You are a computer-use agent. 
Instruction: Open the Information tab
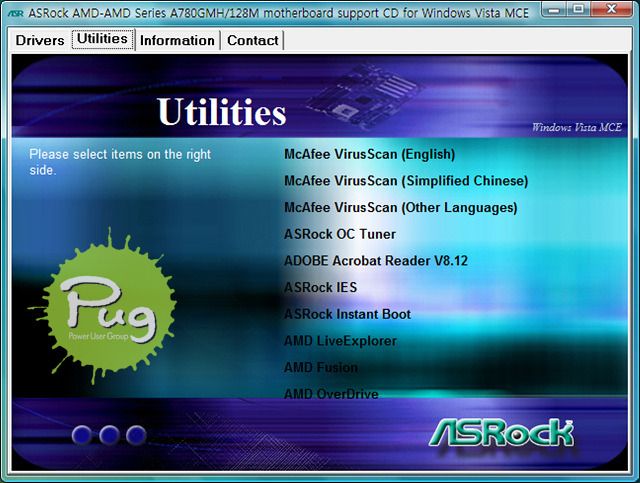coord(177,40)
